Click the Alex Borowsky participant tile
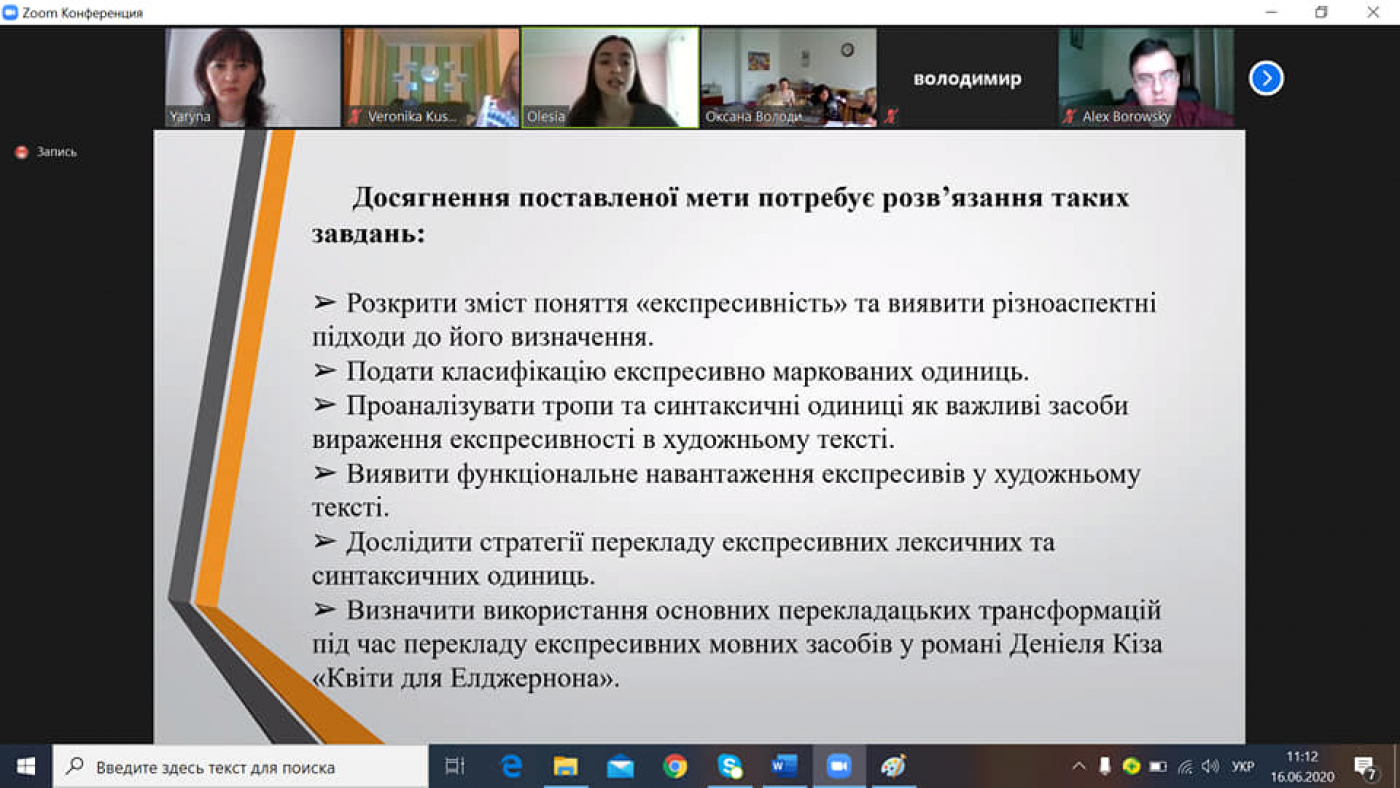This screenshot has height=788, width=1400. pyautogui.click(x=1146, y=77)
